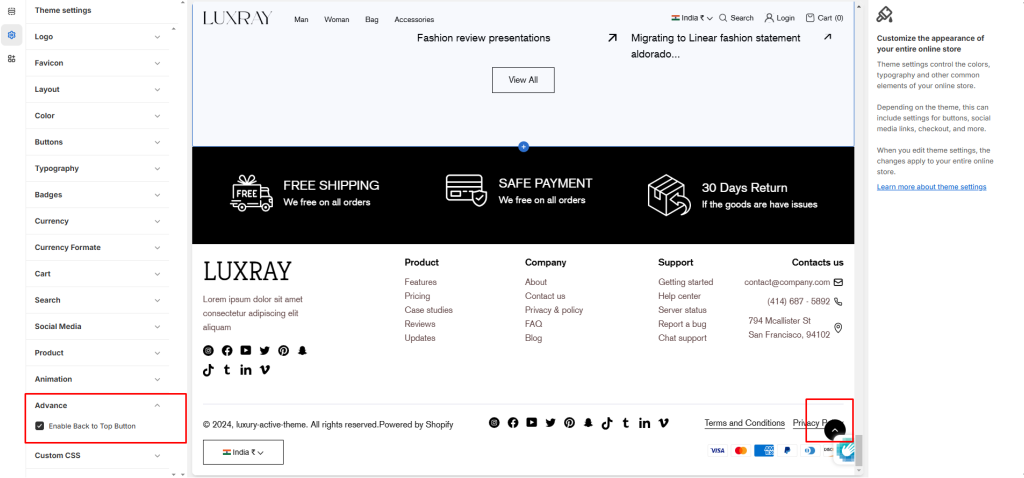Expand the Favicon settings section
The width and height of the screenshot is (1024, 478).
click(x=97, y=63)
